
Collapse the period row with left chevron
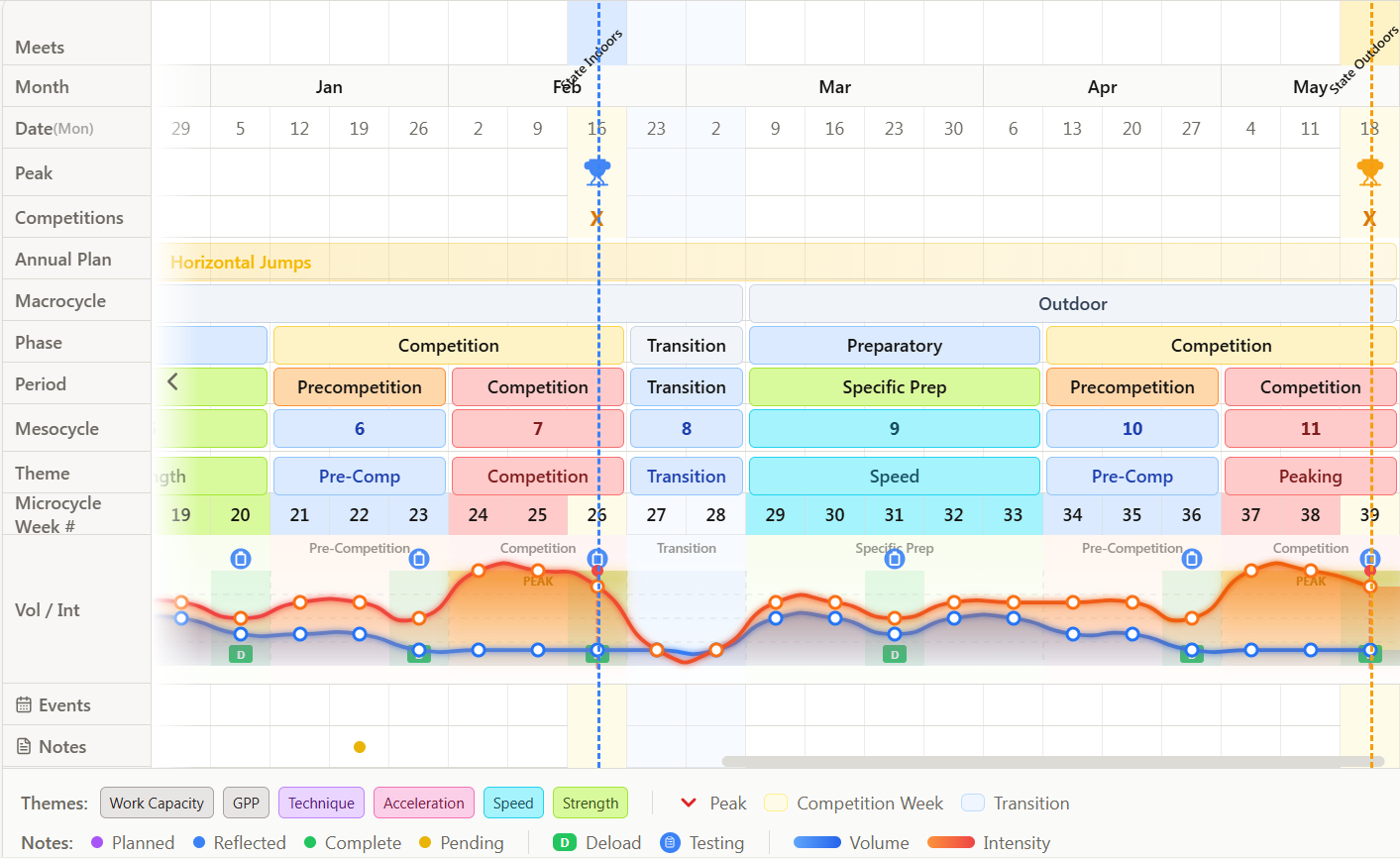pyautogui.click(x=172, y=381)
